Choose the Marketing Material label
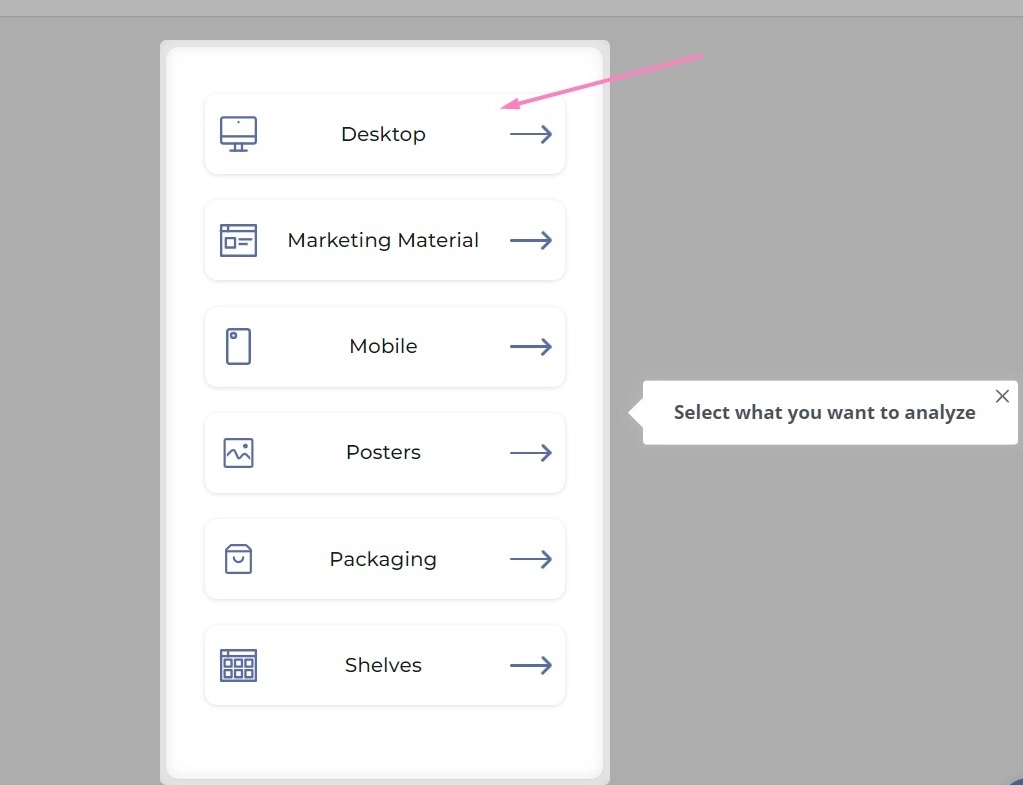This screenshot has width=1023, height=785. coord(384,240)
